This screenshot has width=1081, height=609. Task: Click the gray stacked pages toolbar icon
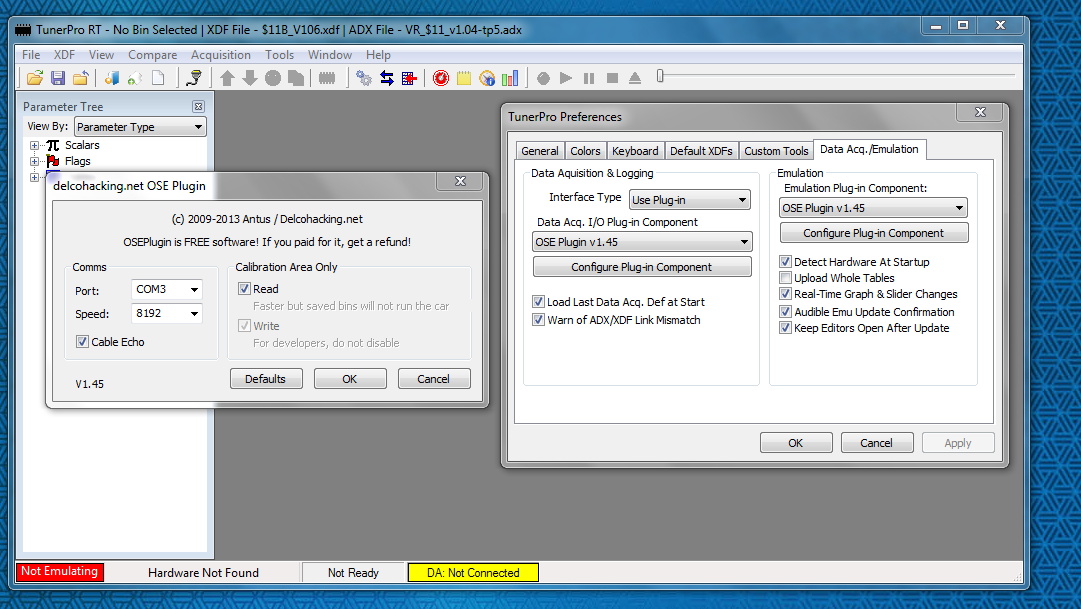pyautogui.click(x=296, y=78)
